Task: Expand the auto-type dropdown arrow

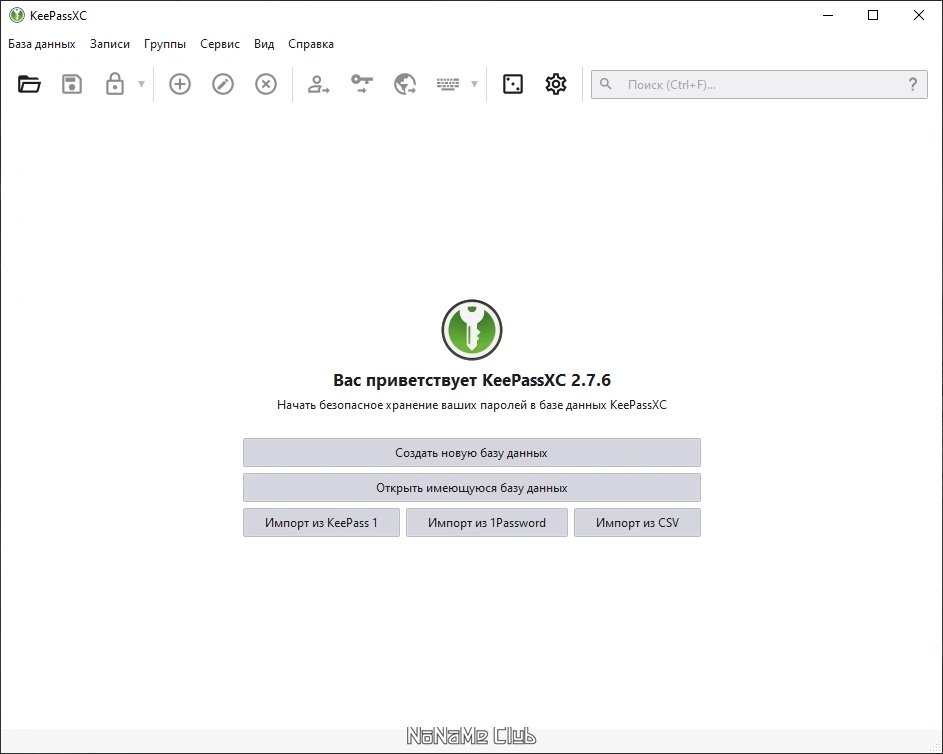Action: coord(475,84)
